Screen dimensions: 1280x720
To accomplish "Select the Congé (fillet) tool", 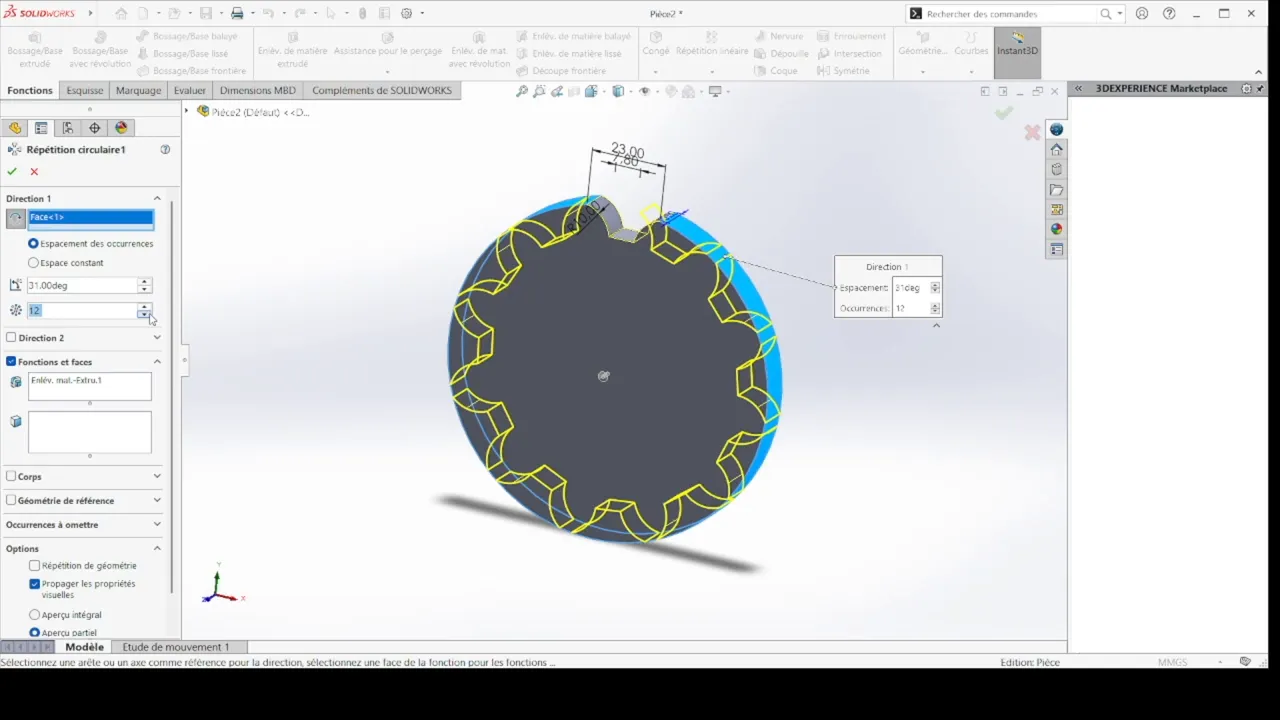I will (x=655, y=45).
